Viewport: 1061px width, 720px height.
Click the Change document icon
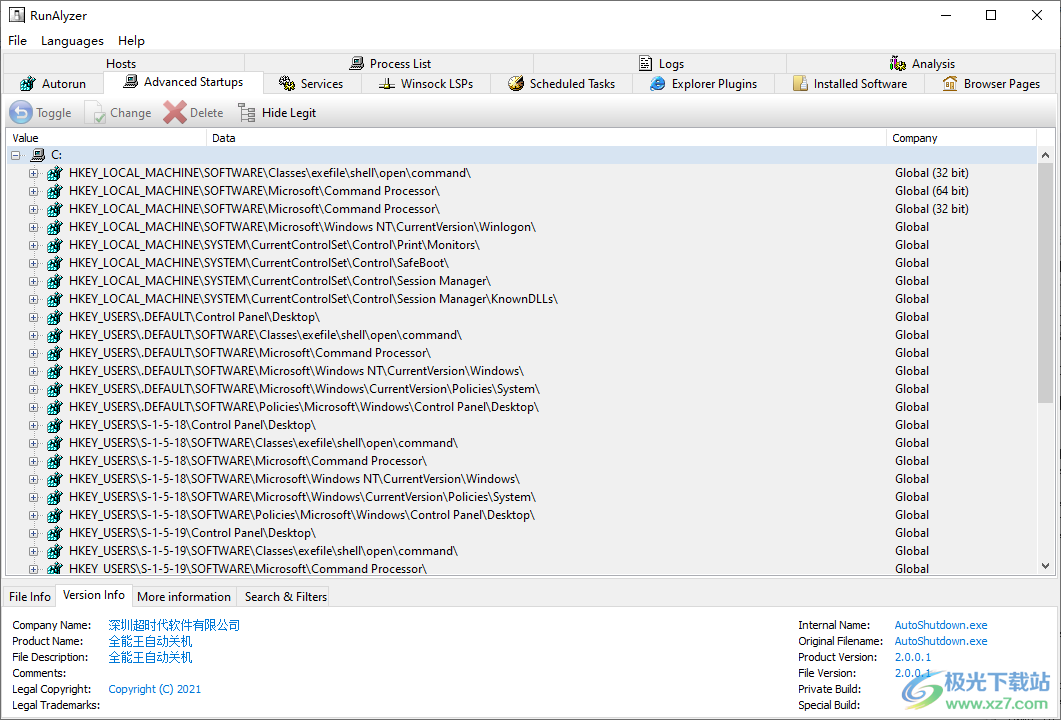95,112
